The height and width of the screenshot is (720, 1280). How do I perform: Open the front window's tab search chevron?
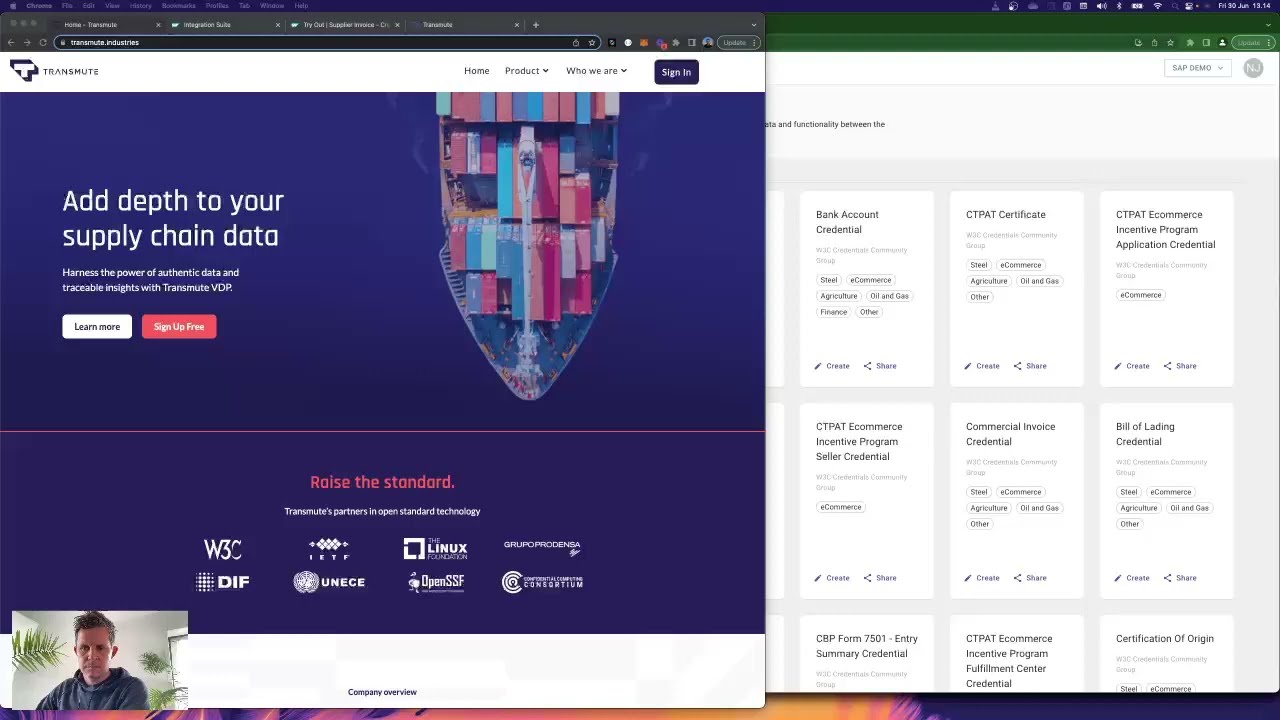(x=753, y=24)
